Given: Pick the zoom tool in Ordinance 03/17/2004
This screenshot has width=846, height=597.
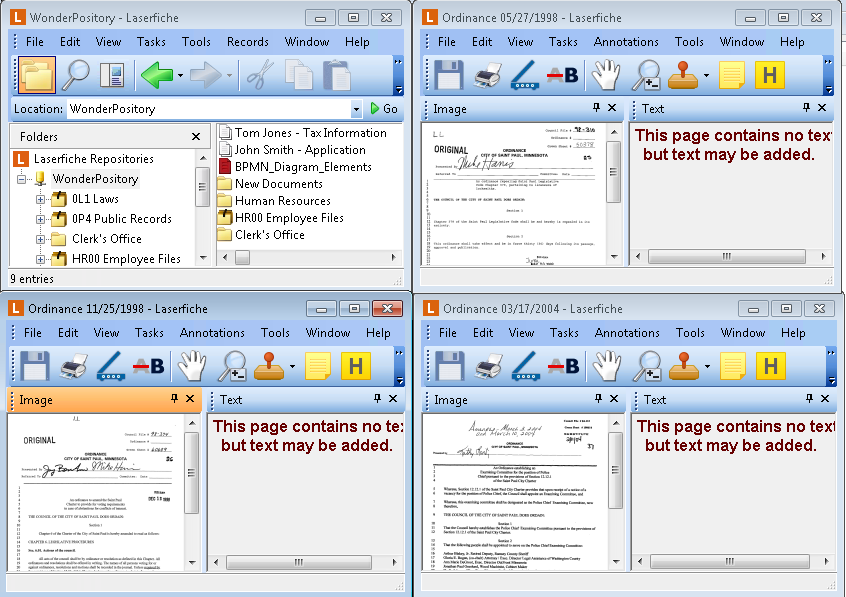Looking at the screenshot, I should pyautogui.click(x=647, y=366).
